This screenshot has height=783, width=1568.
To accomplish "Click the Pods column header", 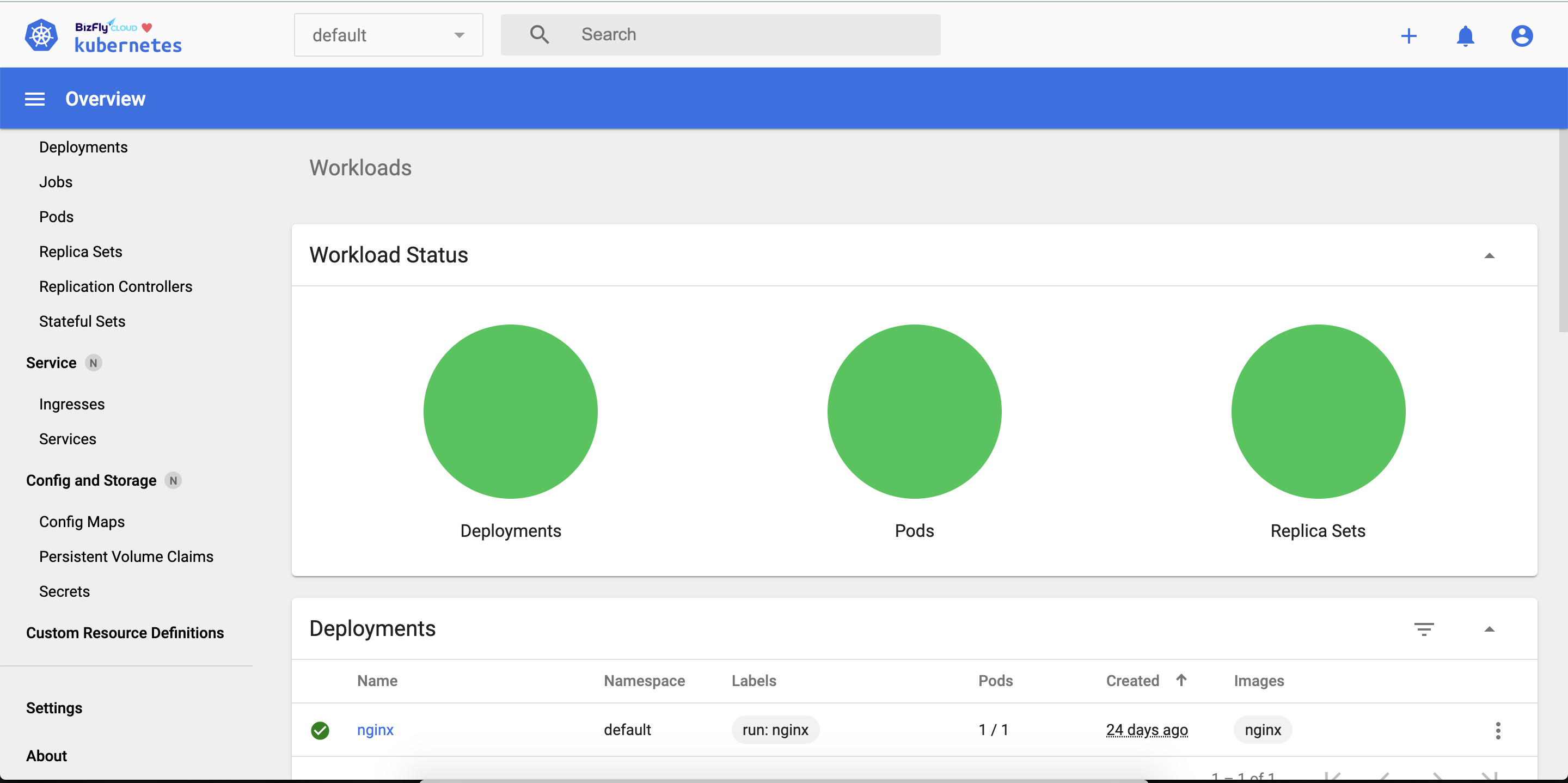I will (x=995, y=681).
